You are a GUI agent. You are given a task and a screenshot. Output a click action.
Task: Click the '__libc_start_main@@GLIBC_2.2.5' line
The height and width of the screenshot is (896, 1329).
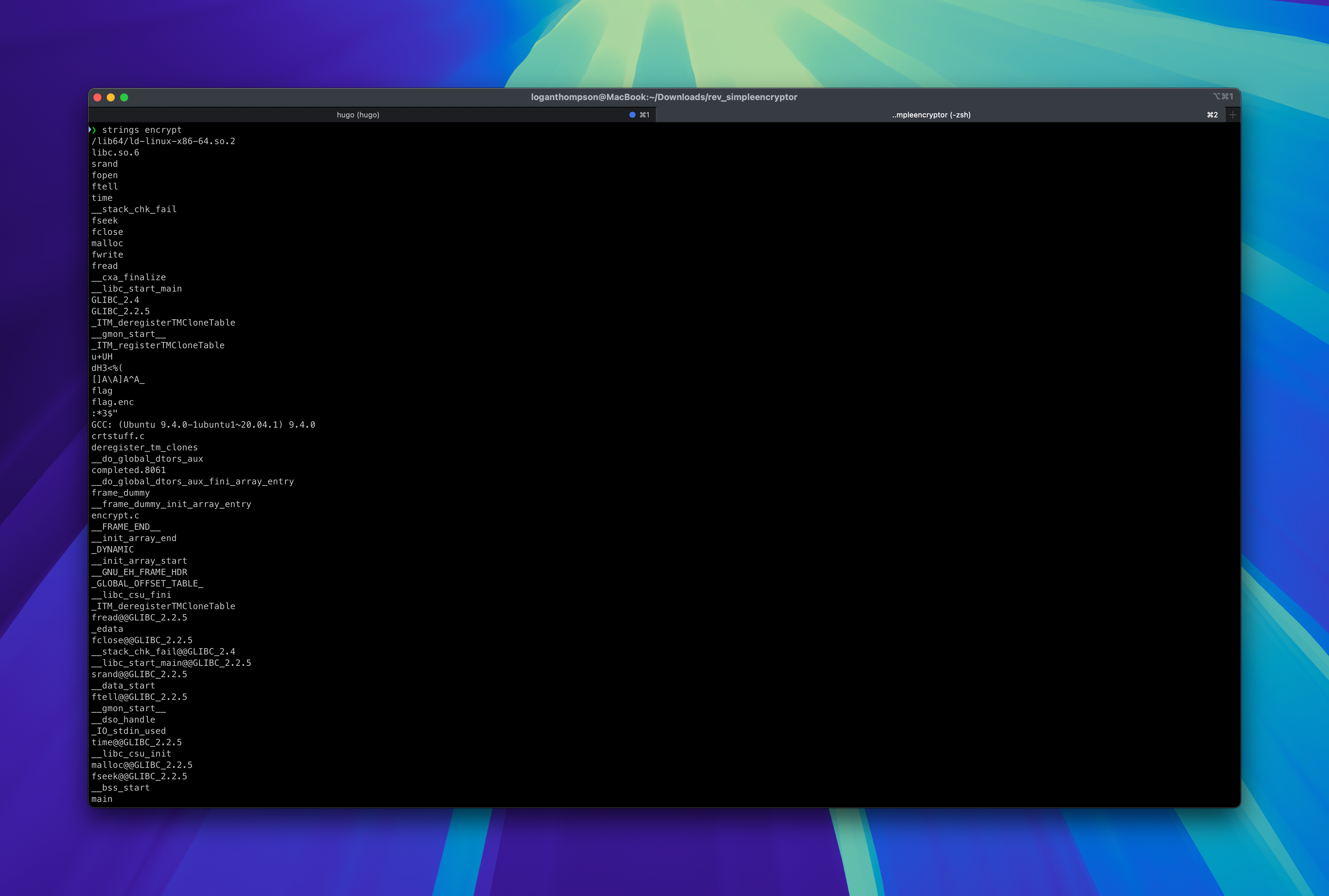pos(171,663)
